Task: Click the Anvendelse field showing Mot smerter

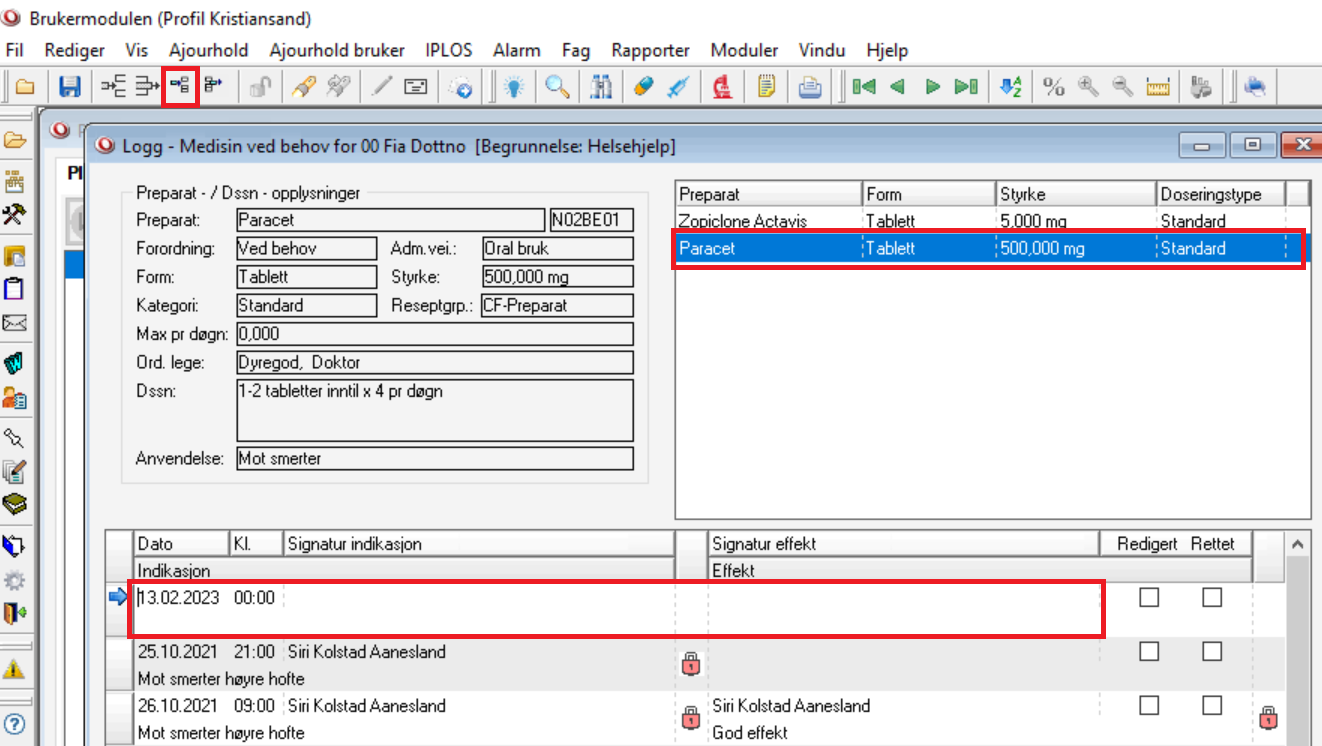Action: click(434, 459)
